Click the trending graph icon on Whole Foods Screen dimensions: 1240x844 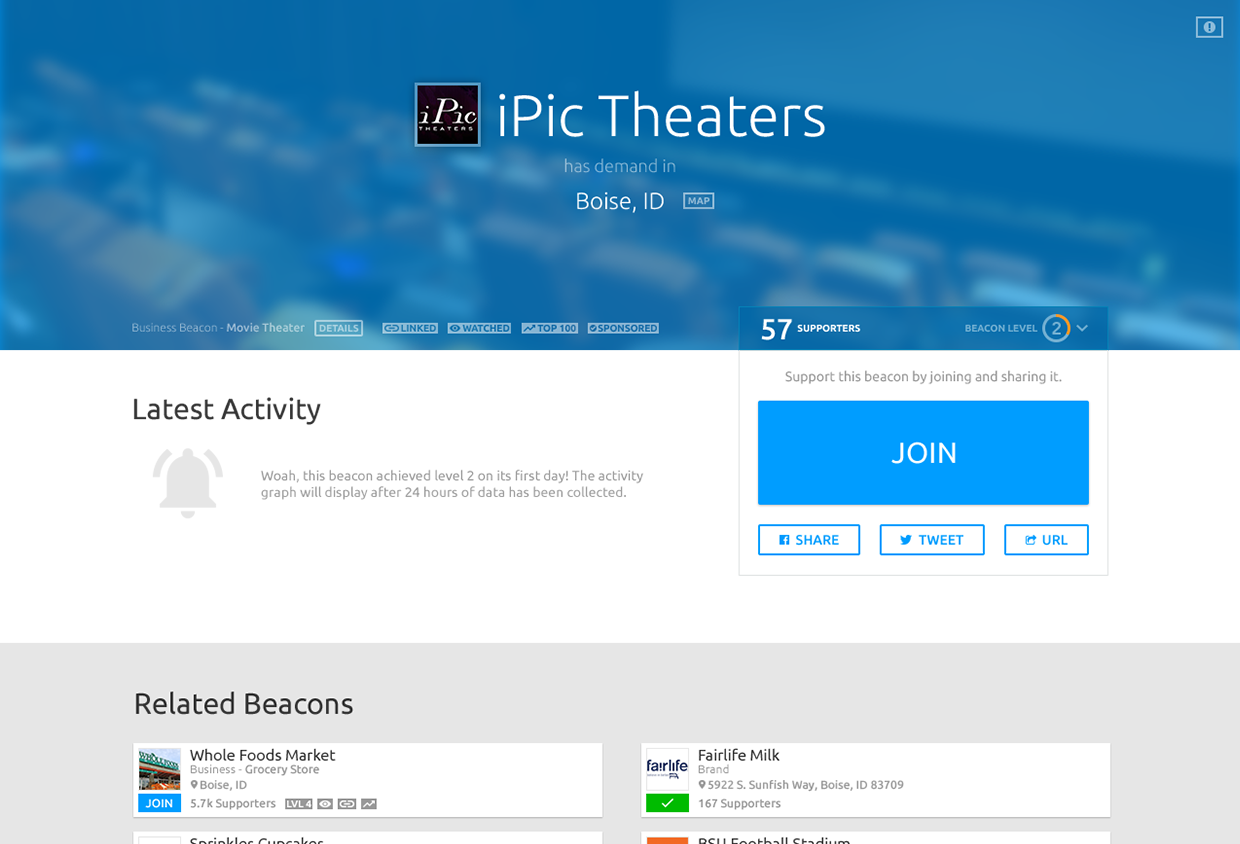(x=369, y=804)
